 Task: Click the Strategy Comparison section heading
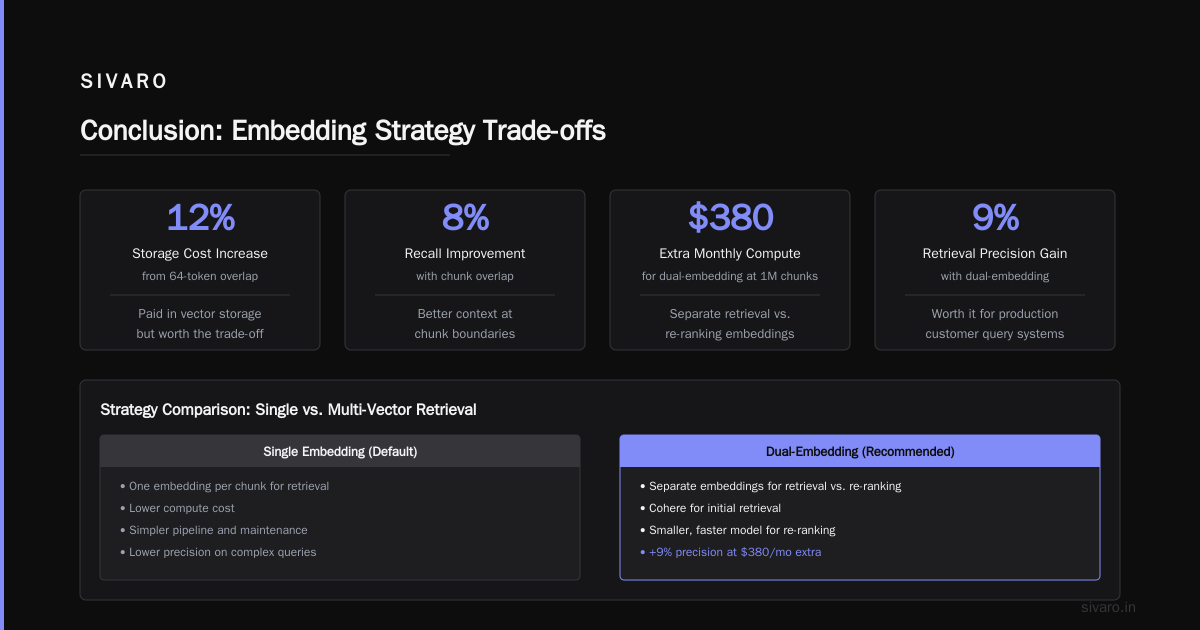point(289,409)
